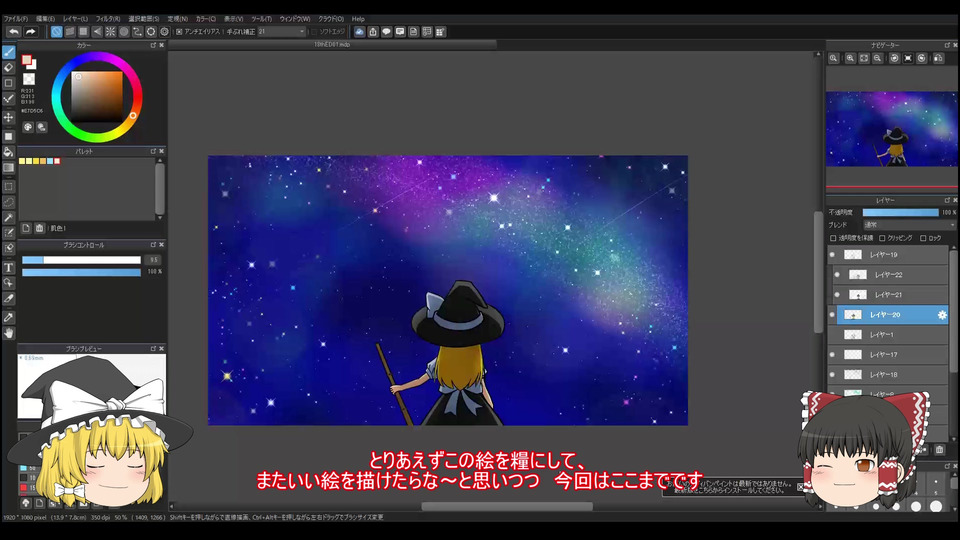Select the Bucket tool

click(9, 151)
